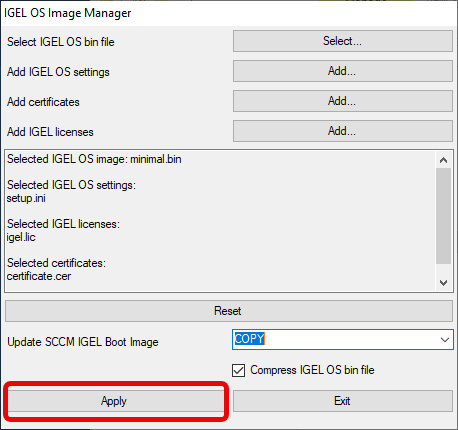
Task: Click the scroll down arrow in summary box
Action: [x=443, y=283]
